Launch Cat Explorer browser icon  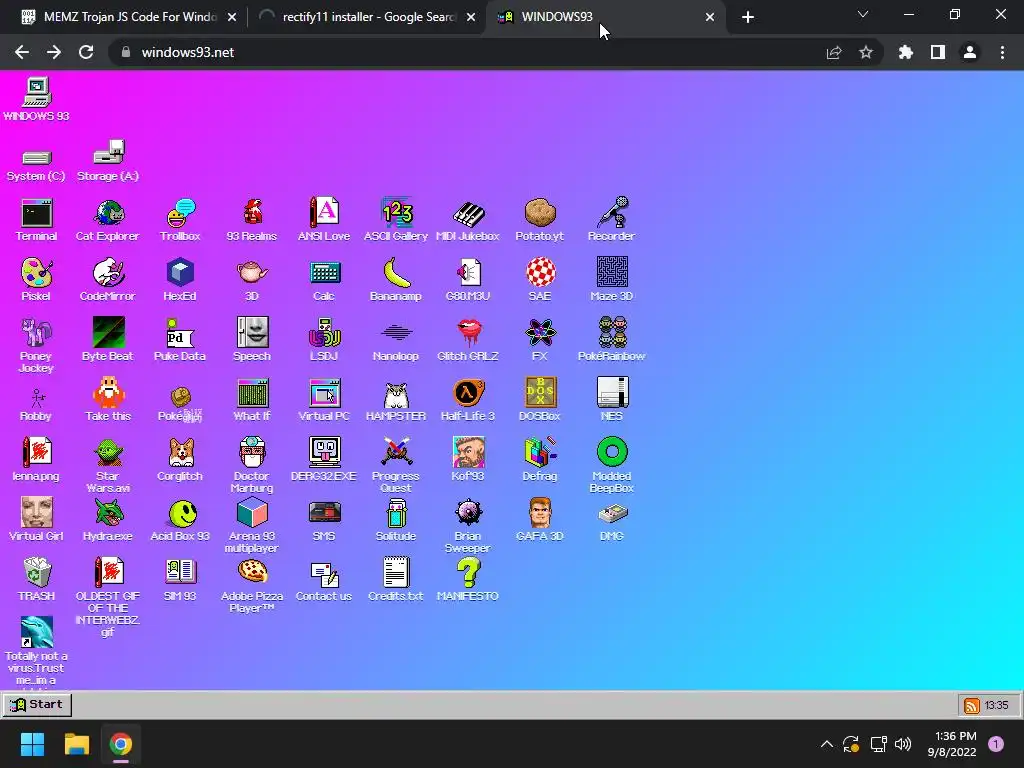108,220
